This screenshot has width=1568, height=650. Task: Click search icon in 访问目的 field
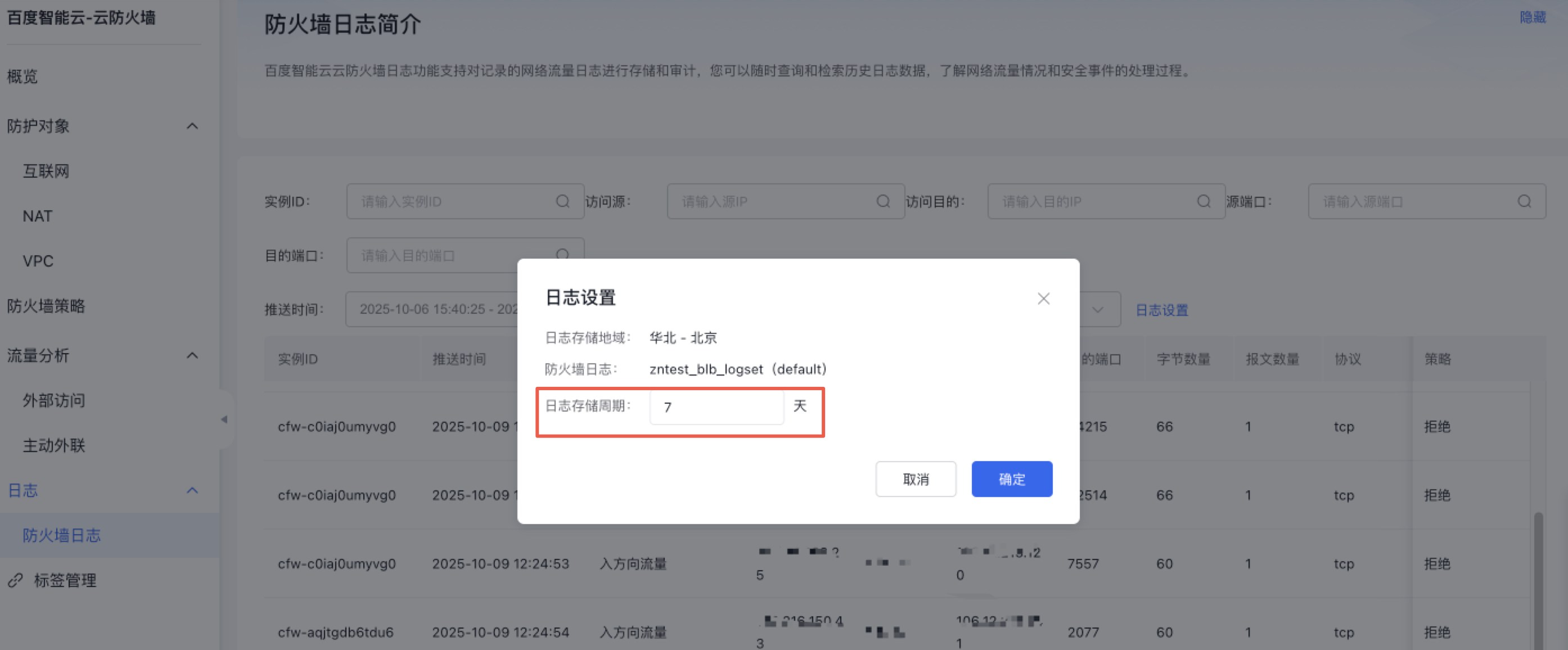click(x=1204, y=201)
